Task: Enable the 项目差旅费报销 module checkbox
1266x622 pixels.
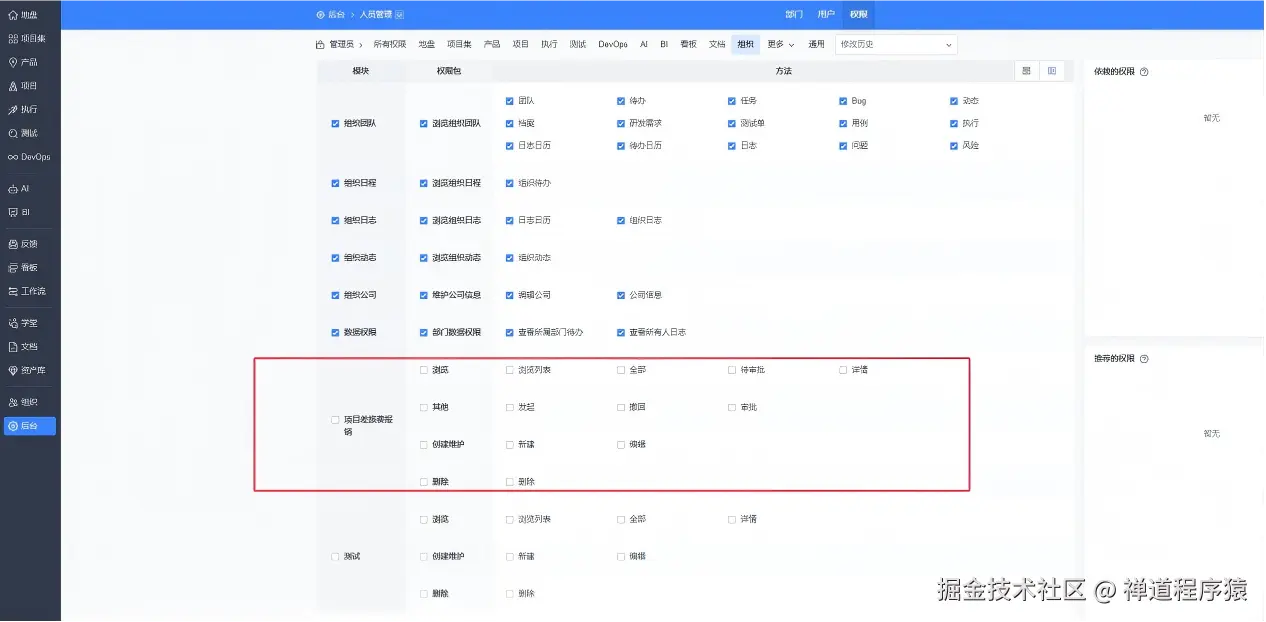Action: pyautogui.click(x=336, y=419)
